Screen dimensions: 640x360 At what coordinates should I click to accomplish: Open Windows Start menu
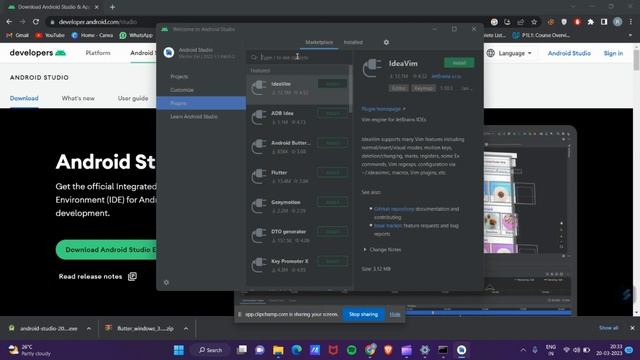179,350
